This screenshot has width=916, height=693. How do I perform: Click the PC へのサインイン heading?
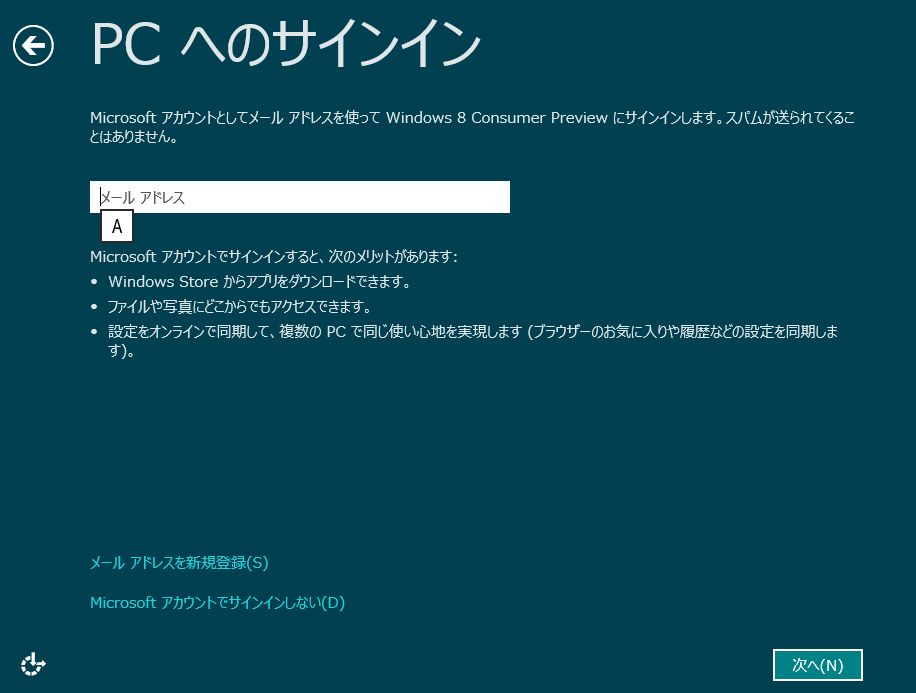coord(286,45)
